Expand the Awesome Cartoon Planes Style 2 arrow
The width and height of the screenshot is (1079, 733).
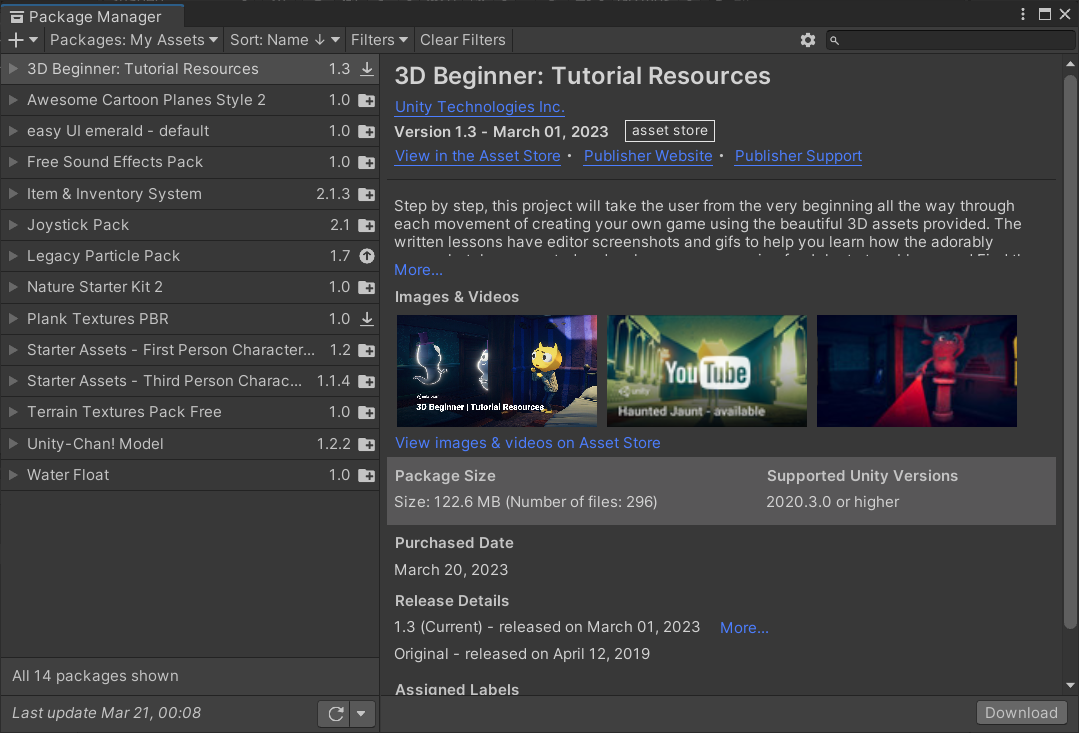(x=13, y=100)
